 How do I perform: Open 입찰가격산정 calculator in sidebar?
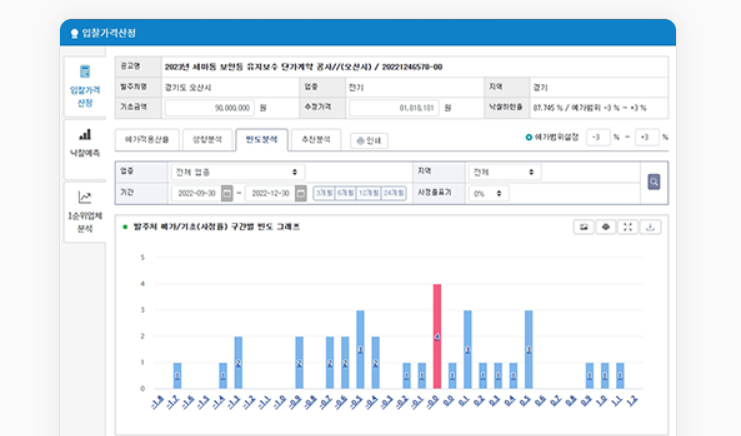pos(85,86)
